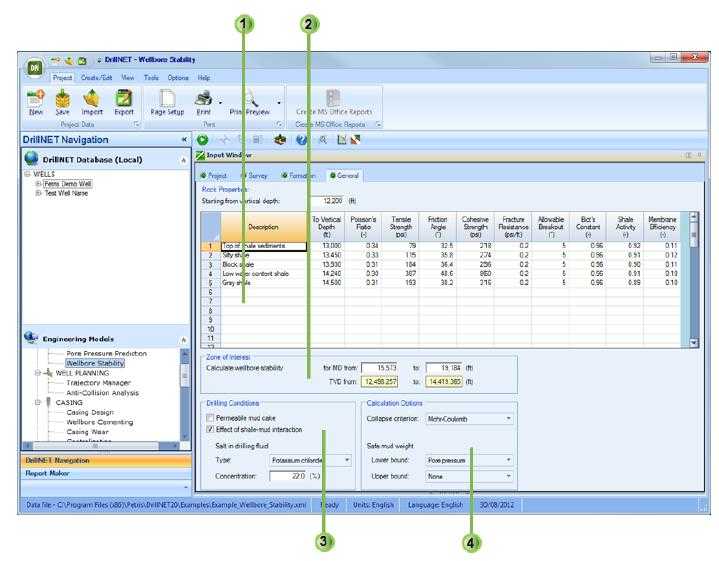Click first quick access toolbar icon
Screen dimensions: 719x561
tap(55, 60)
